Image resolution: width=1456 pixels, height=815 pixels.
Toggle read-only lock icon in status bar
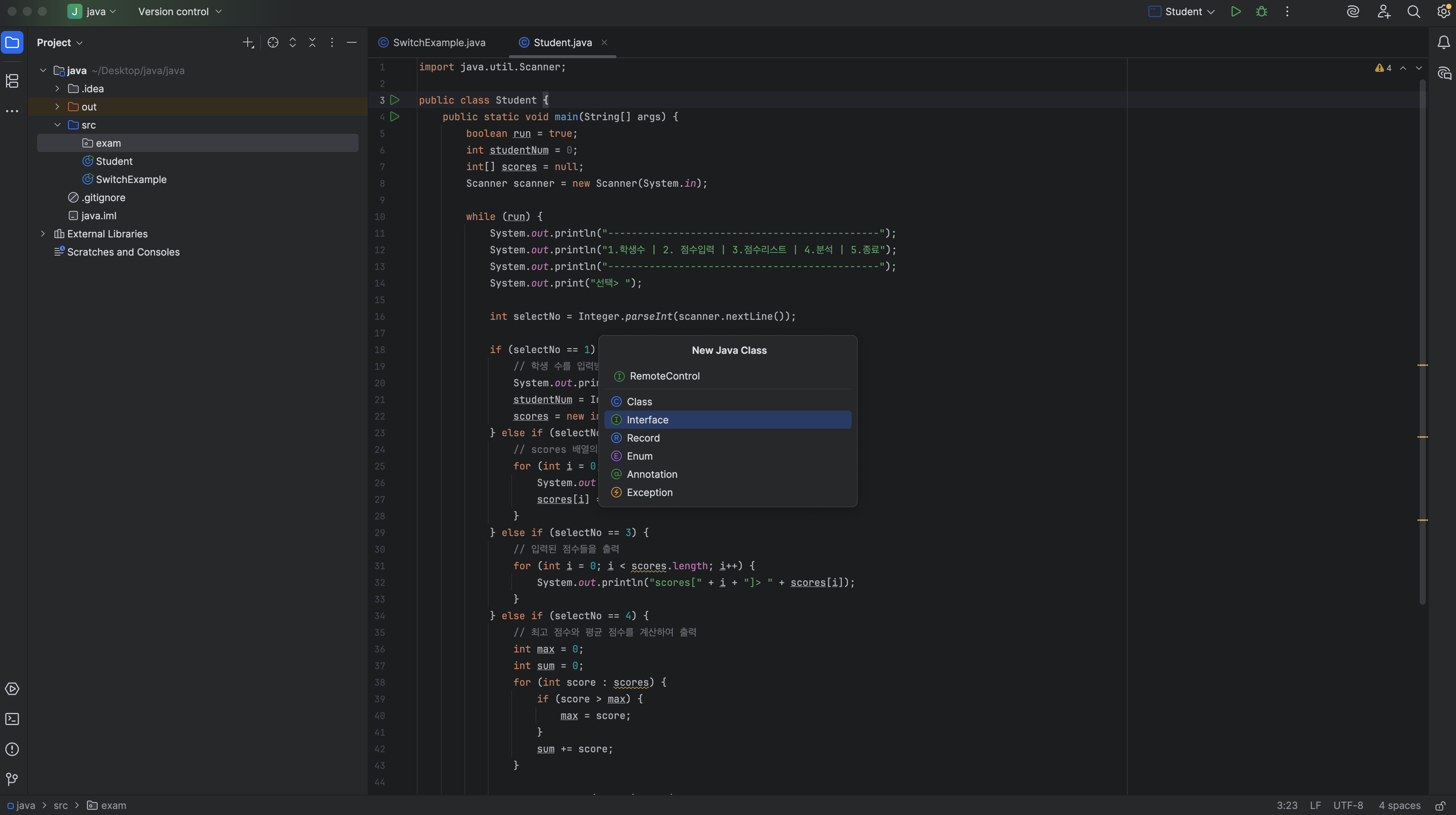(1440, 806)
